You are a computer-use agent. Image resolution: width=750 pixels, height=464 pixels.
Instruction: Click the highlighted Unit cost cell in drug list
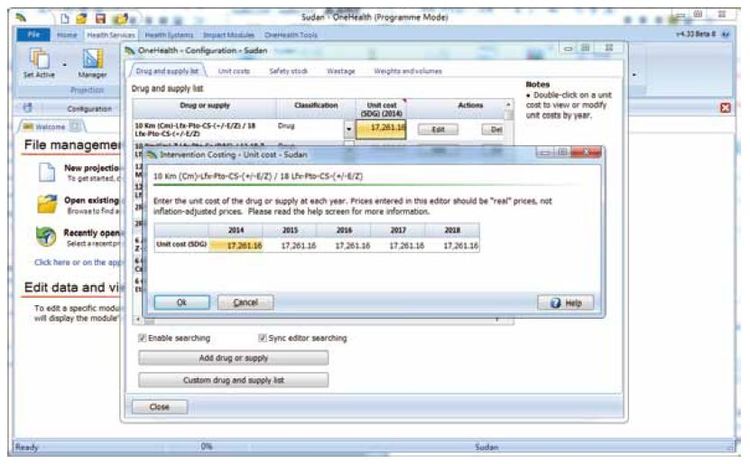pos(381,129)
